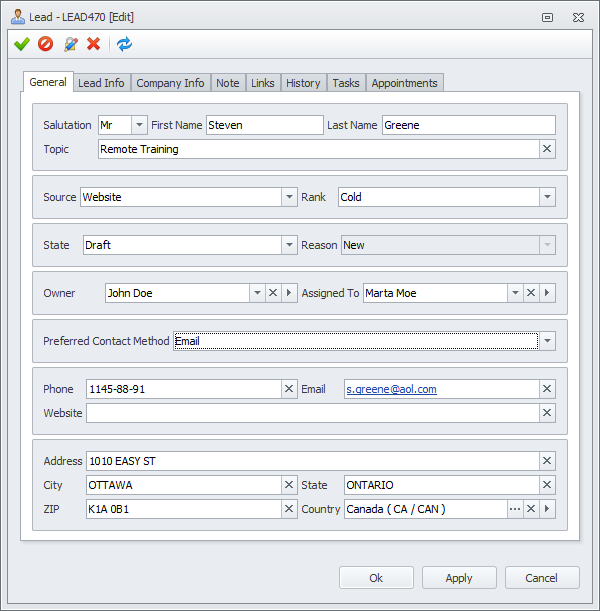Viewport: 600px width, 611px height.
Task: Expand the Rank dropdown arrow
Action: coord(547,197)
